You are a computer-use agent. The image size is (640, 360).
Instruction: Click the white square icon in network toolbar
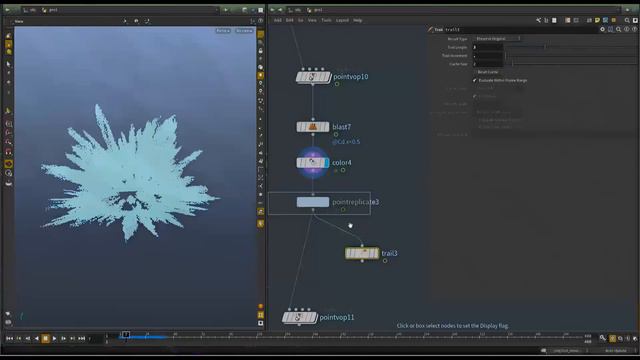(554, 20)
